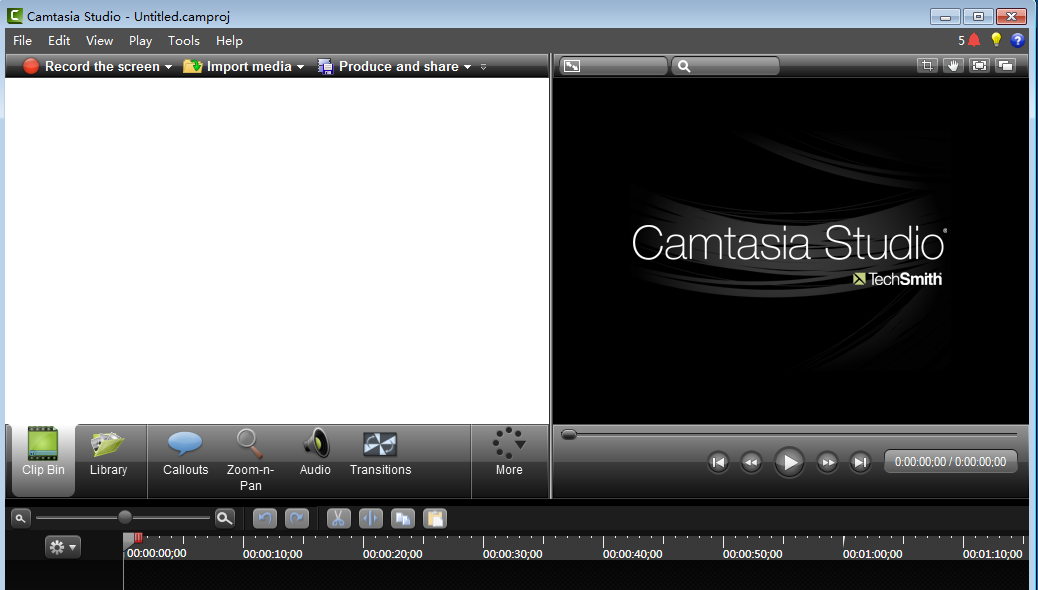Click the Detach Canvas icon above the preview

pos(1005,65)
